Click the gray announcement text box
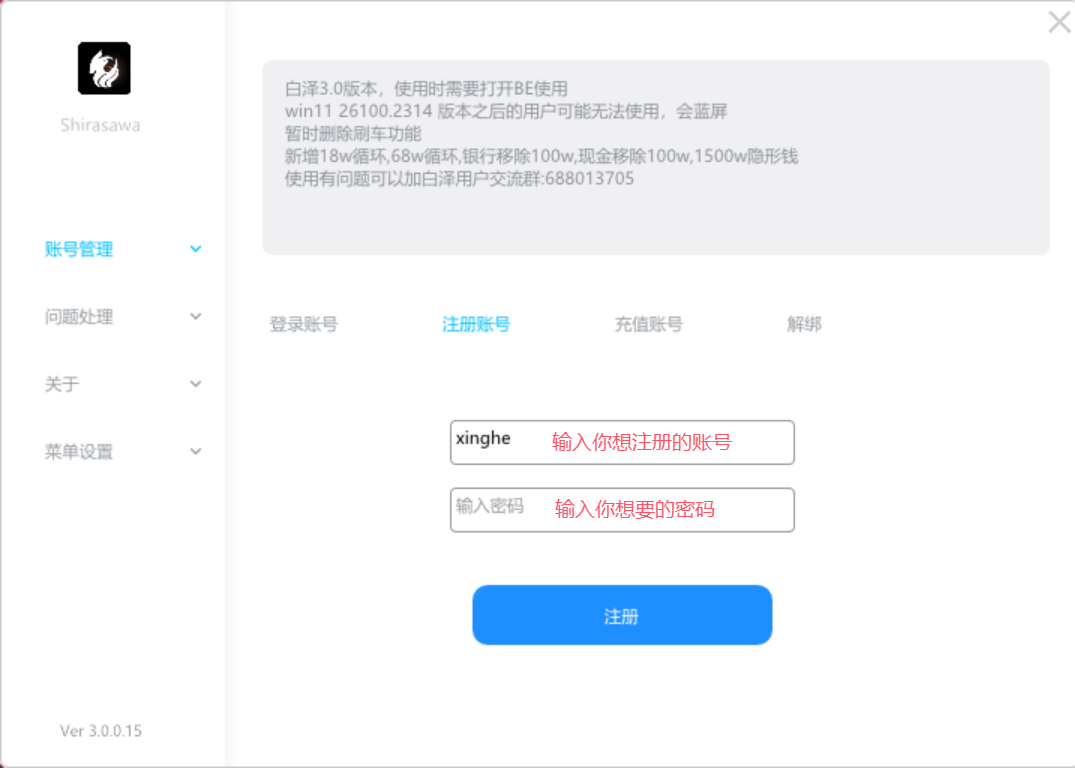Viewport: 1075px width, 768px height. coord(655,158)
